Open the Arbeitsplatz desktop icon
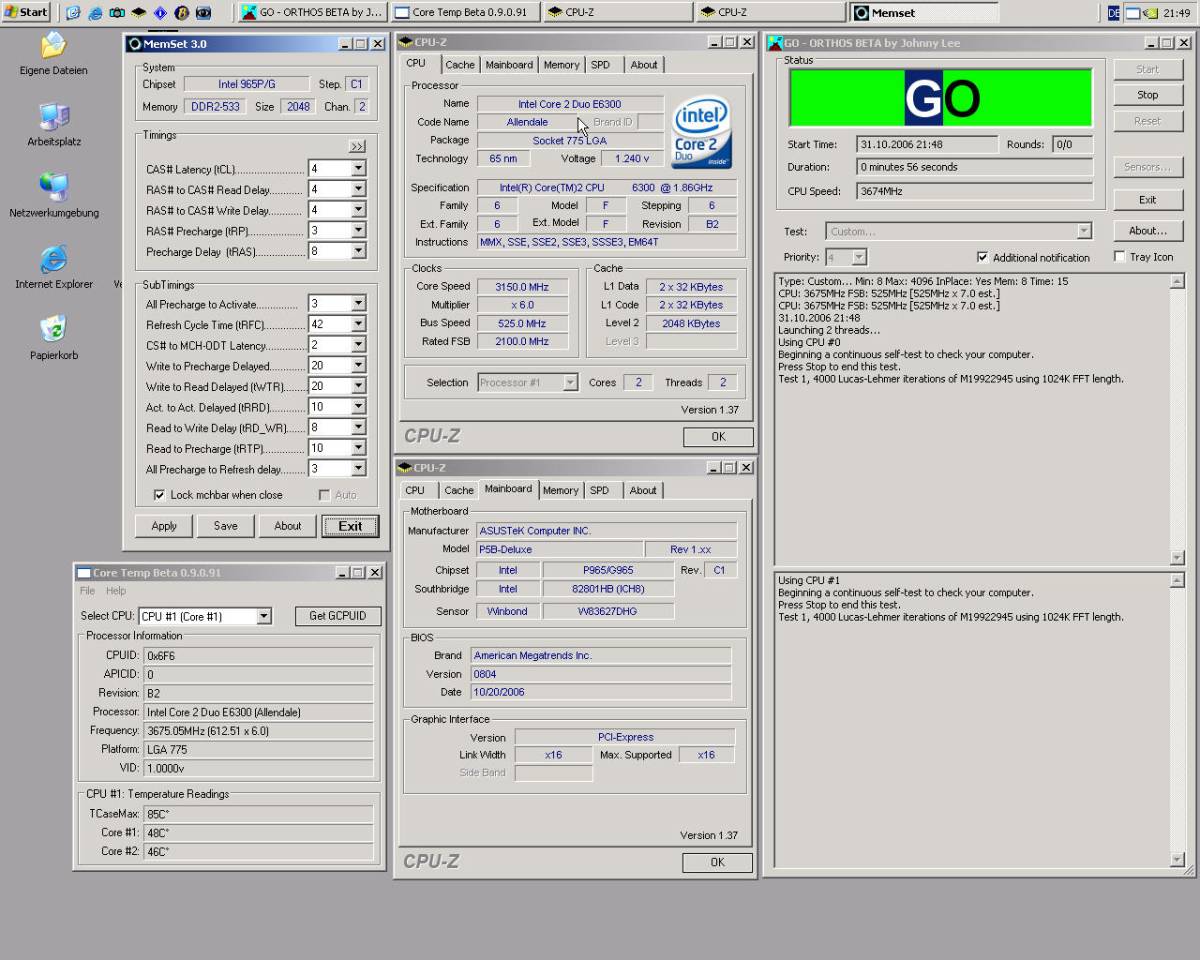 point(54,124)
